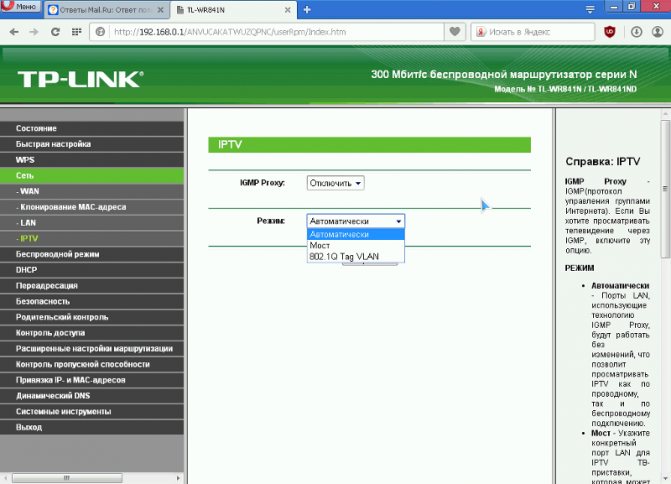Open the speed dial grid icon
Viewport: 671px width, 484px height.
(77, 32)
